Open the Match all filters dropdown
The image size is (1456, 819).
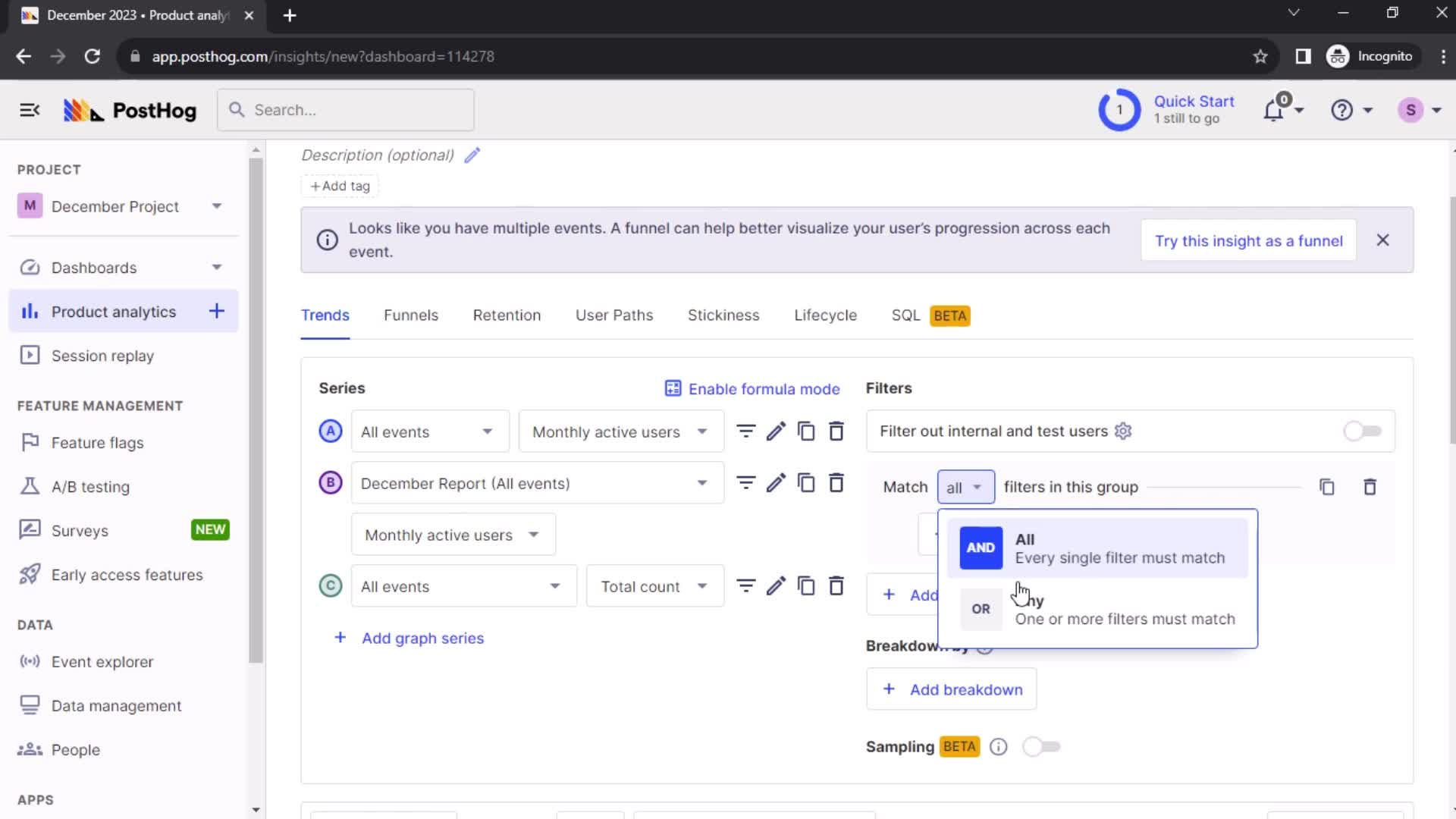click(963, 487)
